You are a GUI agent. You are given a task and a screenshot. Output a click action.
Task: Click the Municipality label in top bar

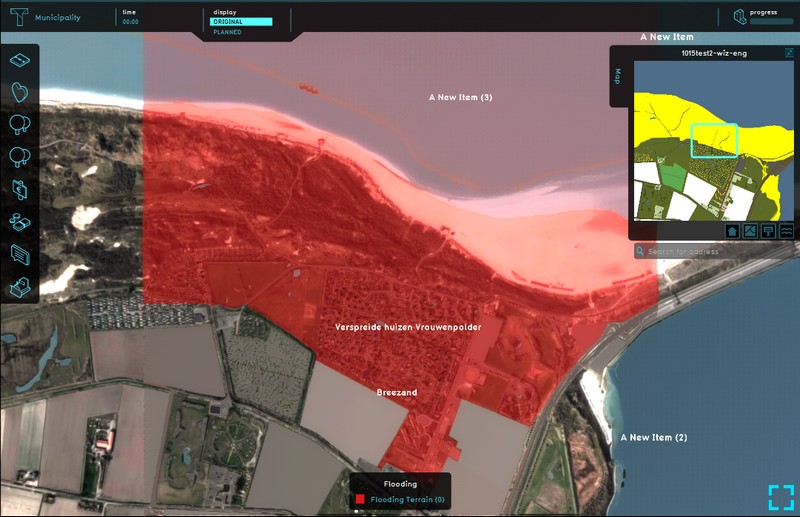(58, 18)
